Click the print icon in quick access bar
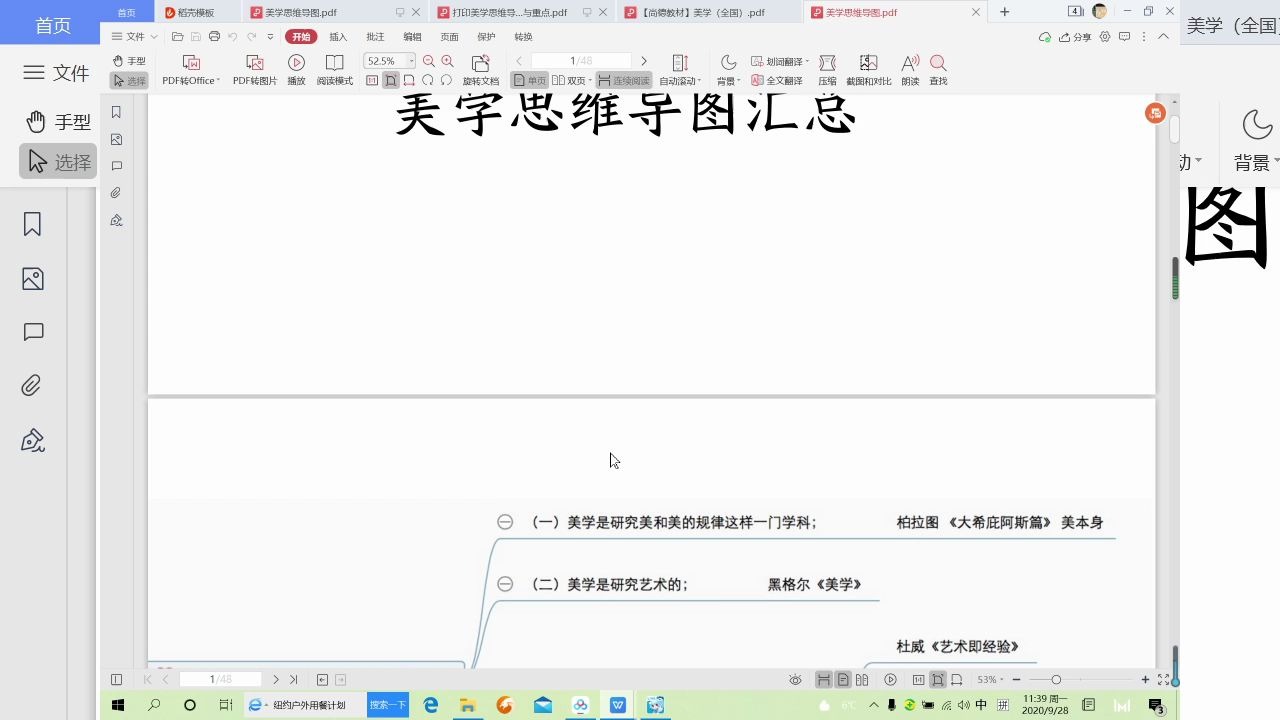The image size is (1280, 720). (x=214, y=37)
